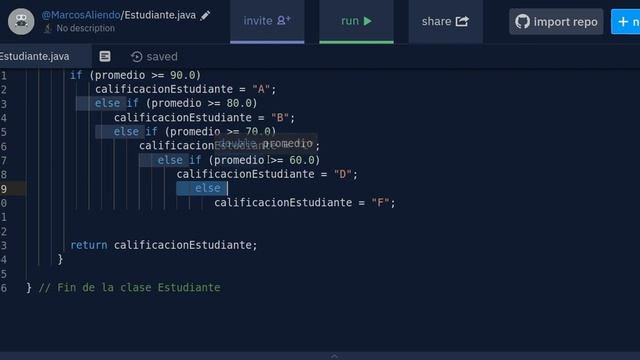Click the user avatar icon
This screenshot has height=360, width=640.
tap(21, 21)
